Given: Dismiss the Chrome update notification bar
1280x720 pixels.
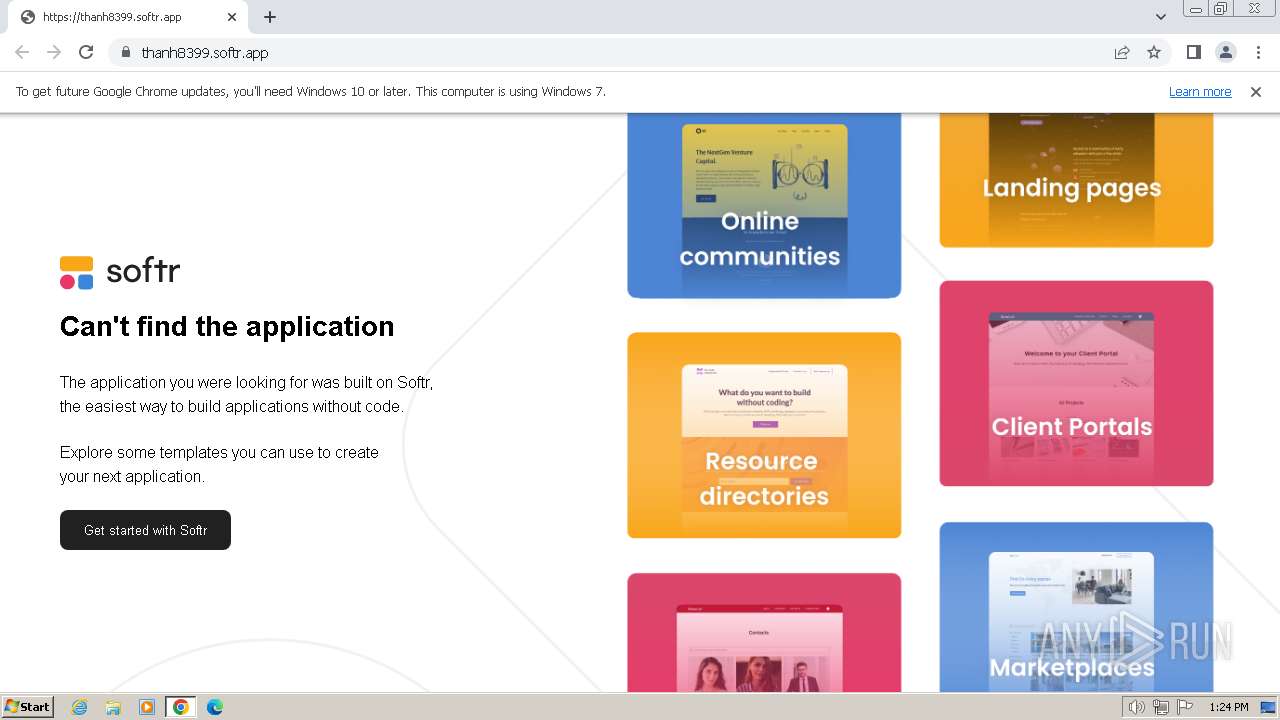Looking at the screenshot, I should point(1256,91).
